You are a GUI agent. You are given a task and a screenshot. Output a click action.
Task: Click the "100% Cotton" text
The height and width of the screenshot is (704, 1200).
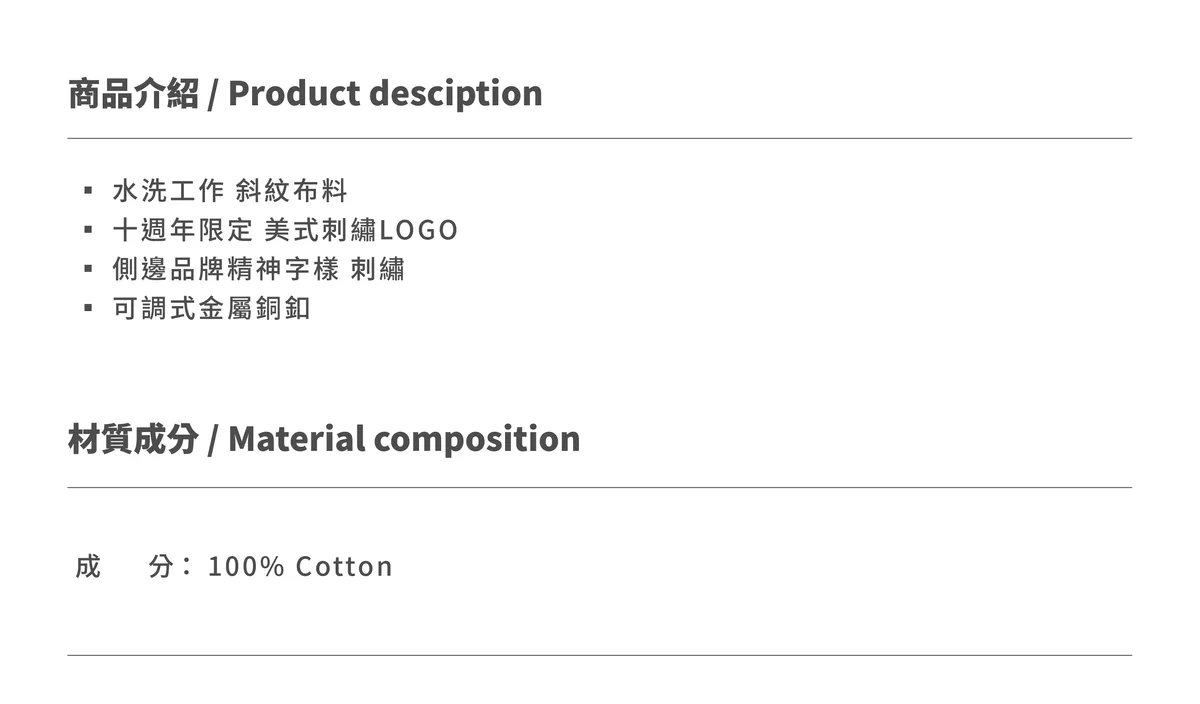click(x=300, y=567)
